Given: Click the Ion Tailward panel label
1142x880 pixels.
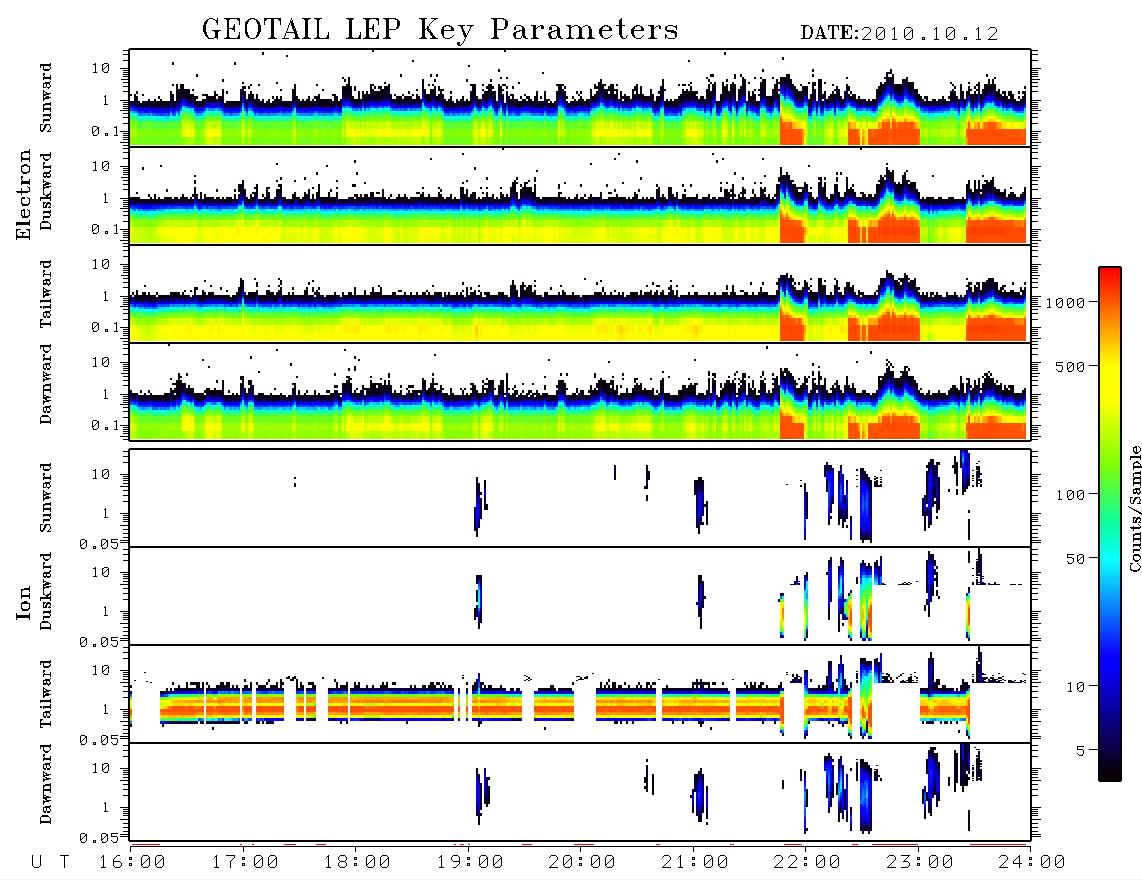Looking at the screenshot, I should point(46,694).
